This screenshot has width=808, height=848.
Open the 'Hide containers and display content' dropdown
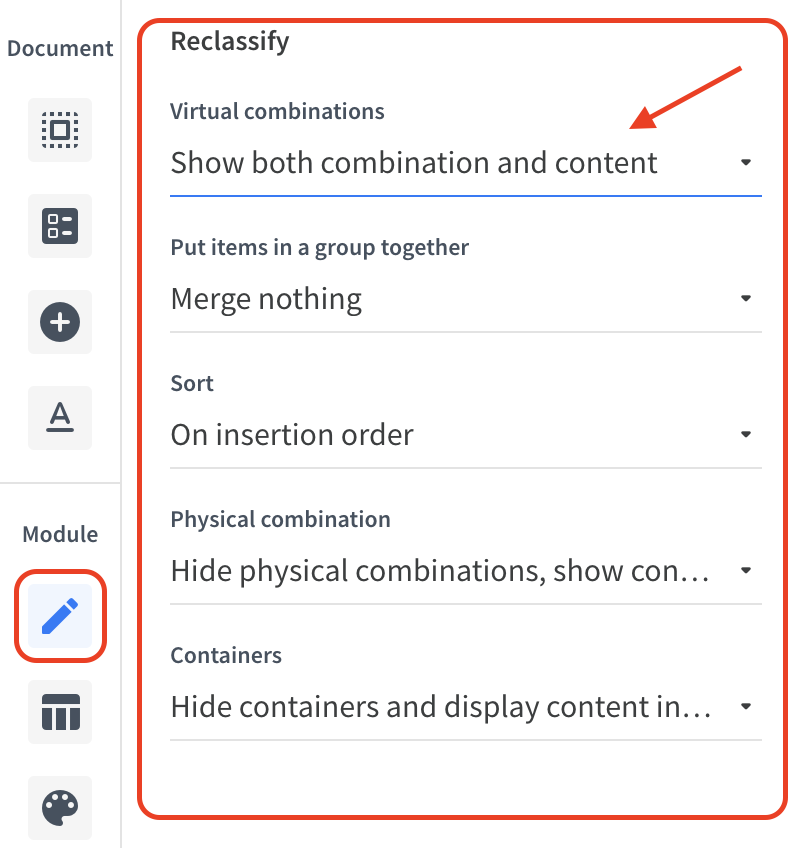point(466,707)
